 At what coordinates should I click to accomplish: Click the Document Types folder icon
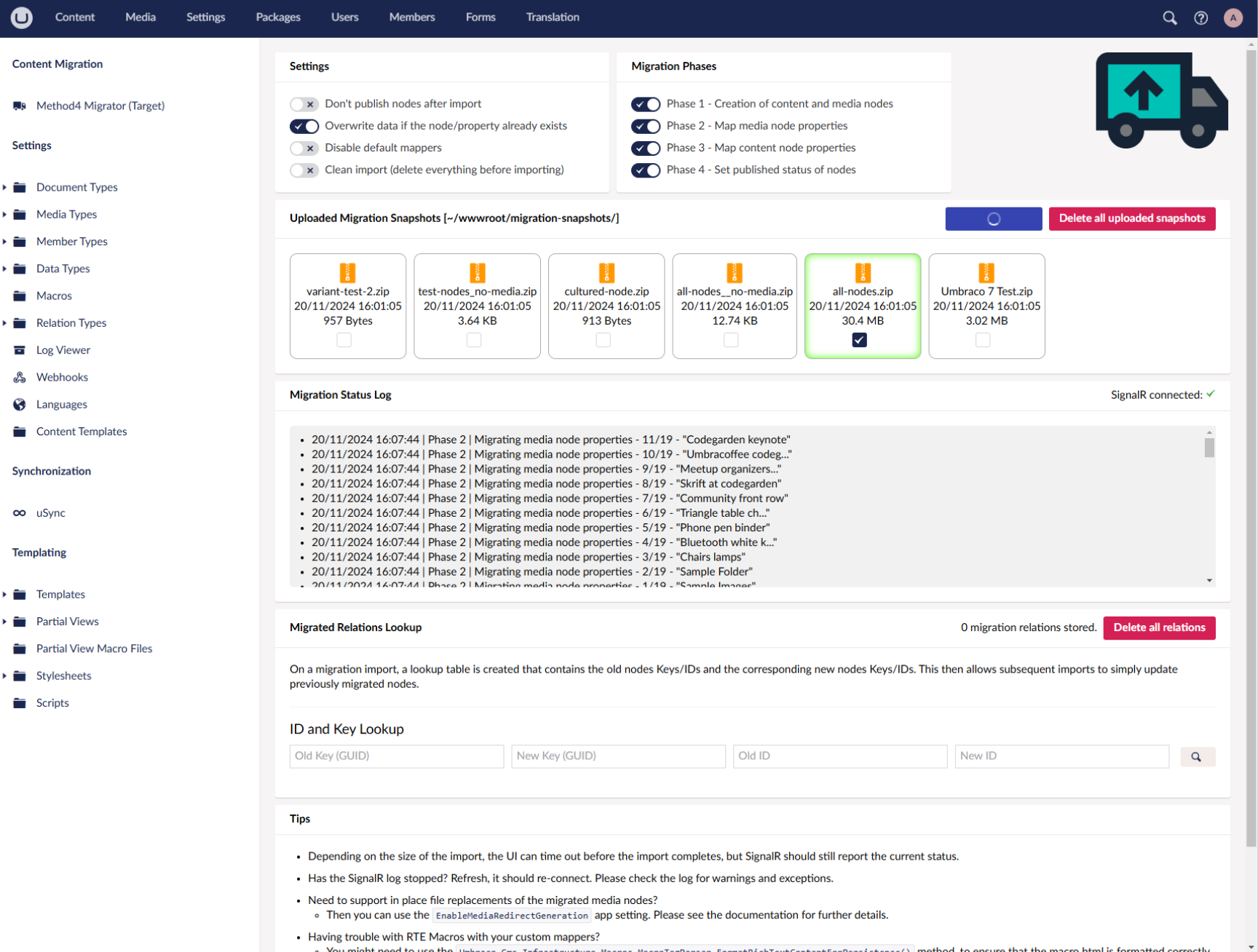(20, 187)
